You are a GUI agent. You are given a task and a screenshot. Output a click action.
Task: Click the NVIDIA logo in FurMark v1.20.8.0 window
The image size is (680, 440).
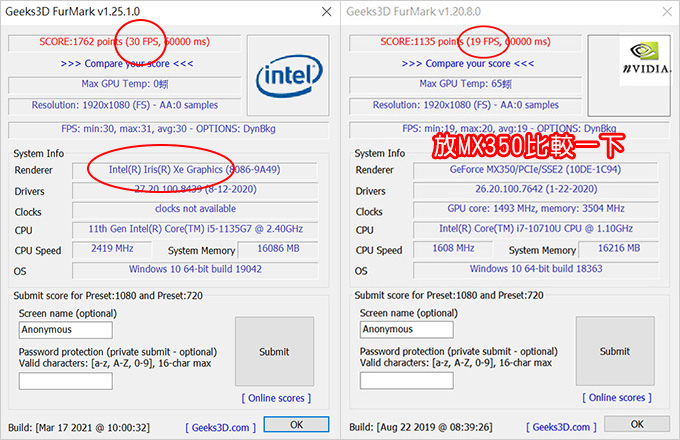pos(647,59)
